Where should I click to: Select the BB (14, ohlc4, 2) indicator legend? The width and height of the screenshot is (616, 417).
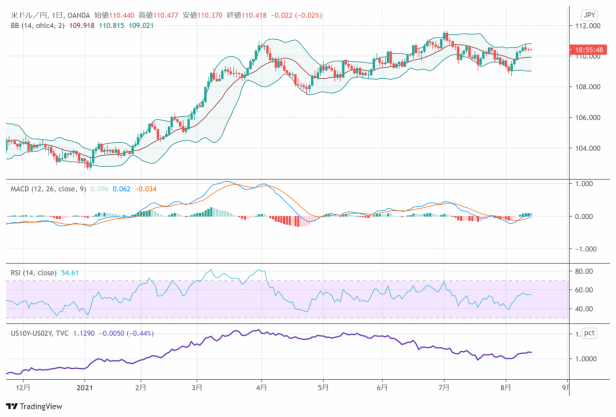point(37,26)
